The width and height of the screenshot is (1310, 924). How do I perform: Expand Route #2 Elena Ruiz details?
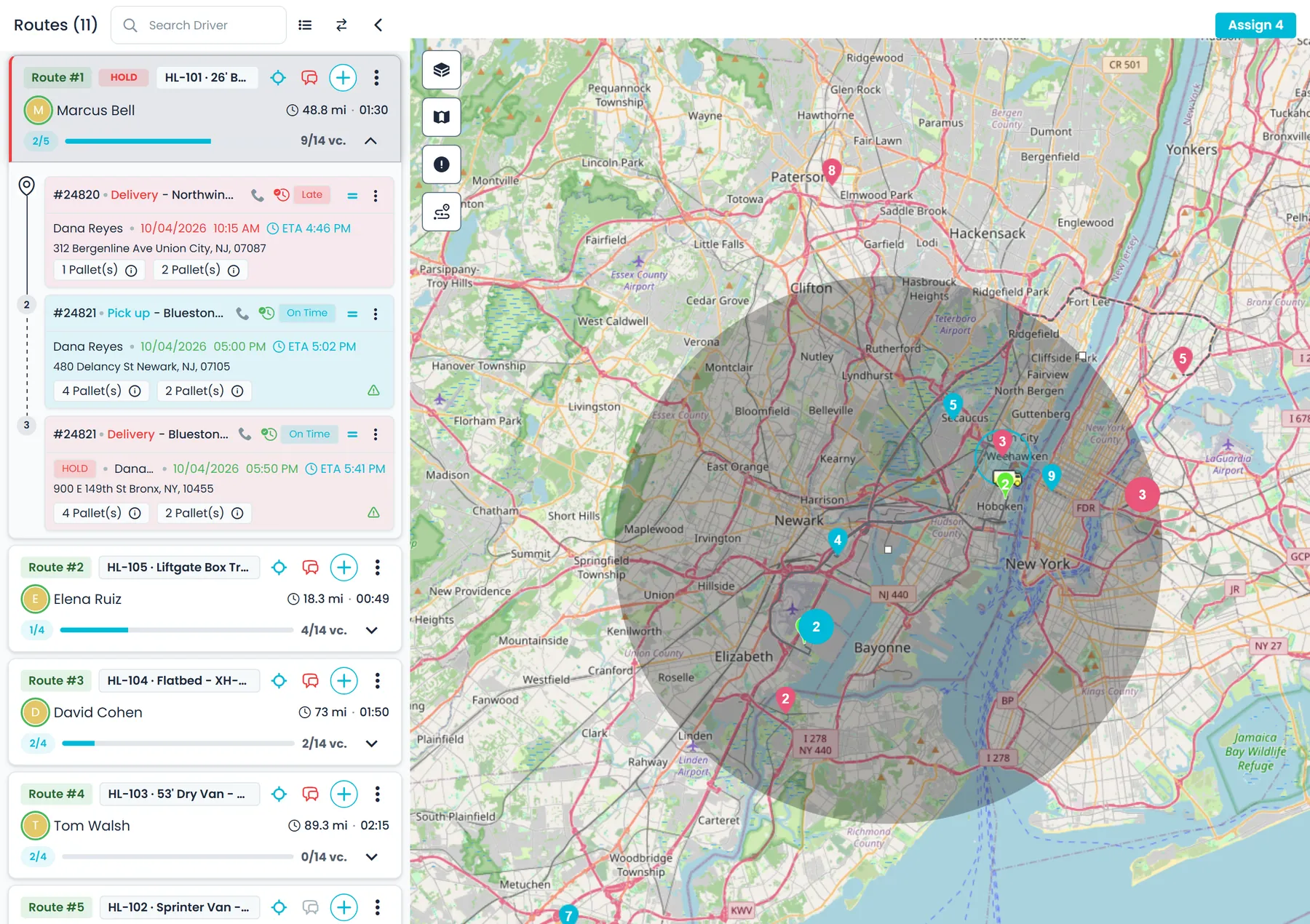point(372,630)
